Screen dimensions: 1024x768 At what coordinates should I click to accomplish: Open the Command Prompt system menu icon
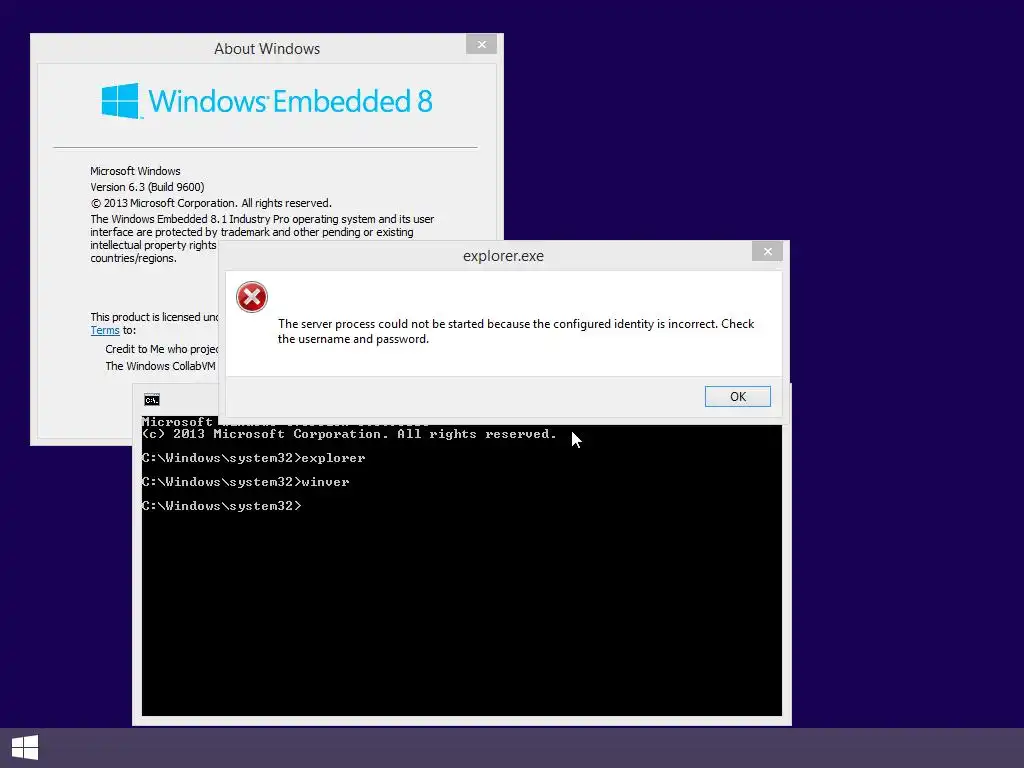click(x=152, y=400)
